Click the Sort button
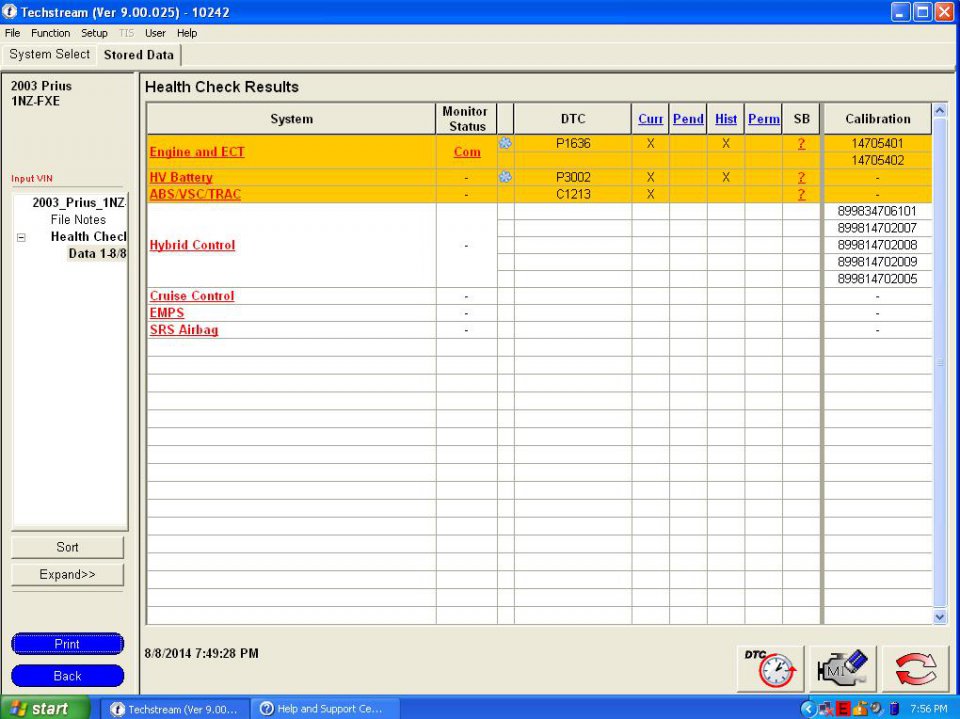Image resolution: width=960 pixels, height=719 pixels. [67, 547]
